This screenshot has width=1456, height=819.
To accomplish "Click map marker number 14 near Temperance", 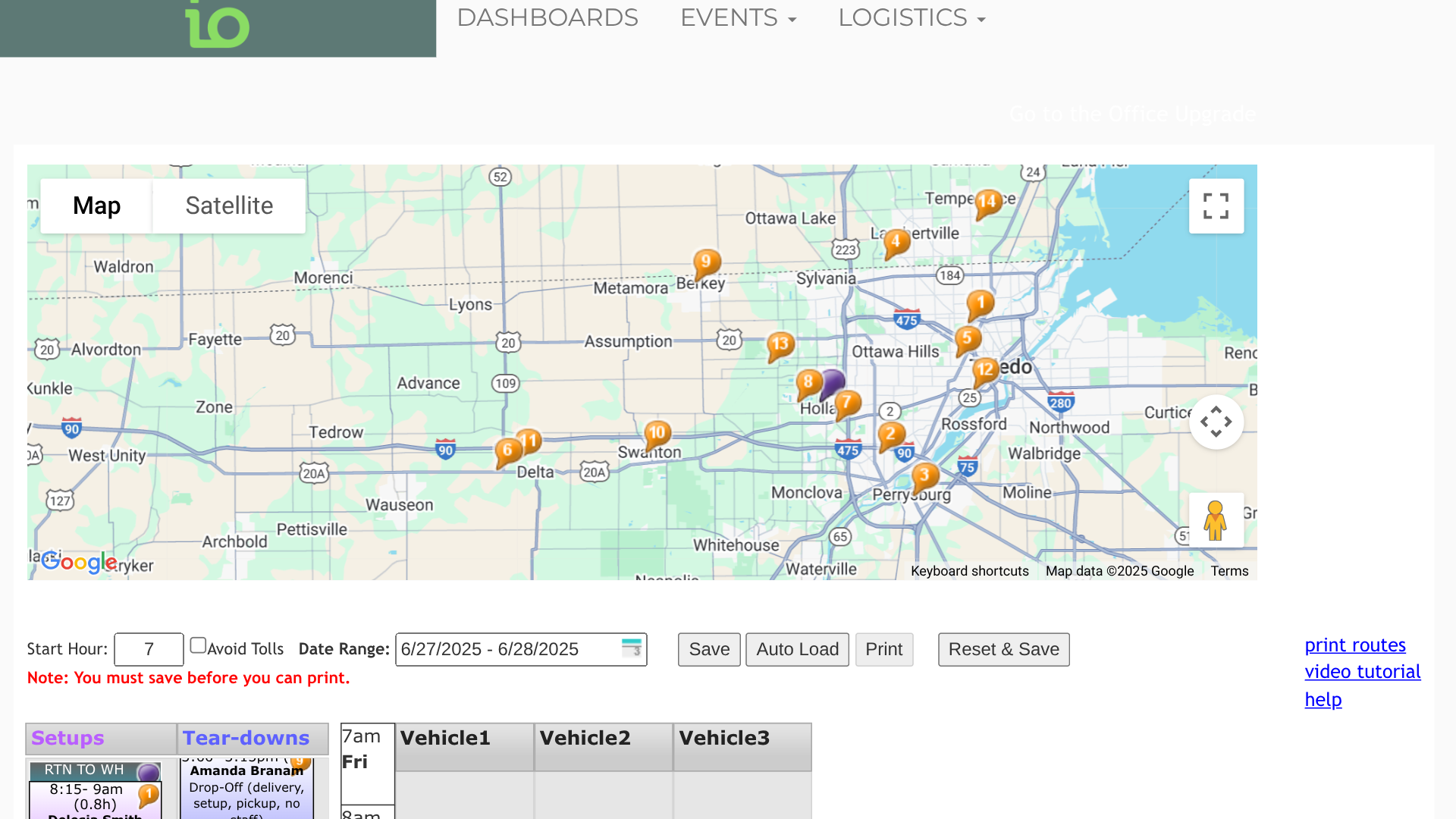I will point(987,202).
